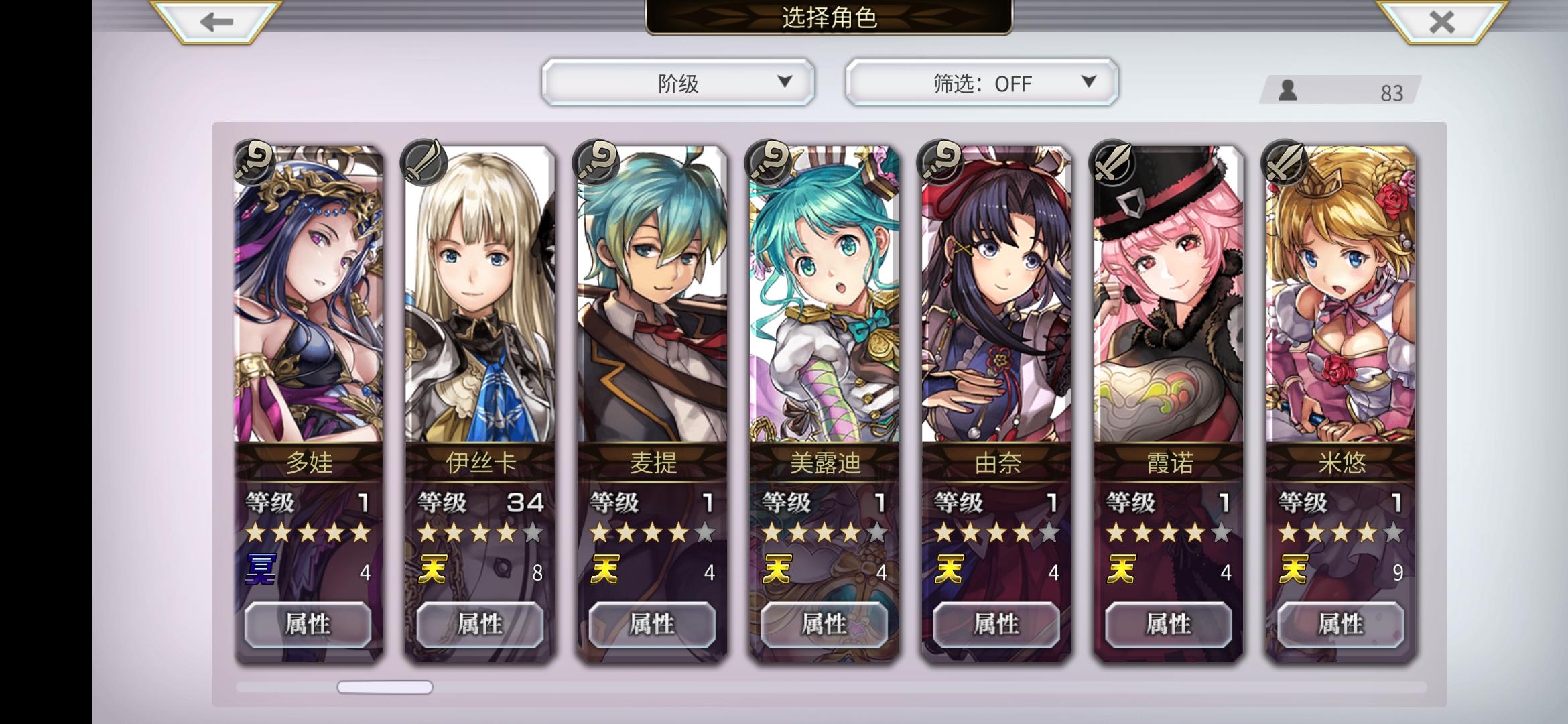Screen dimensions: 1568x724
Task: Tap the back arrow button
Action: (x=216, y=21)
